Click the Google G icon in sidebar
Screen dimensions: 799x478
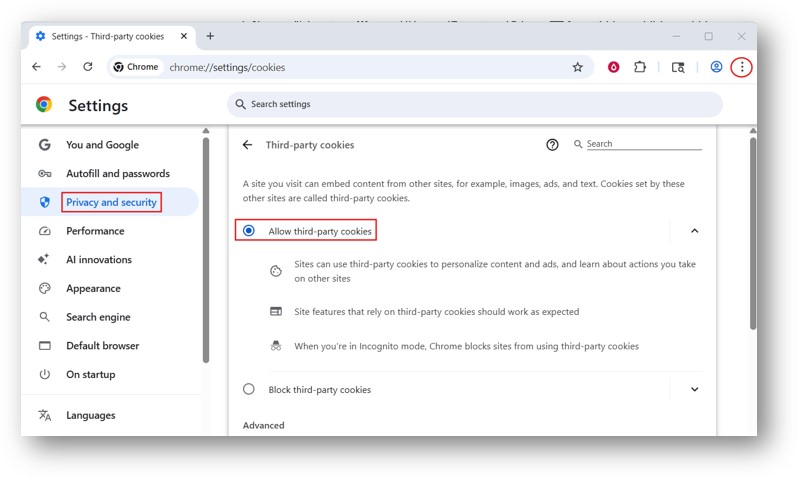45,145
